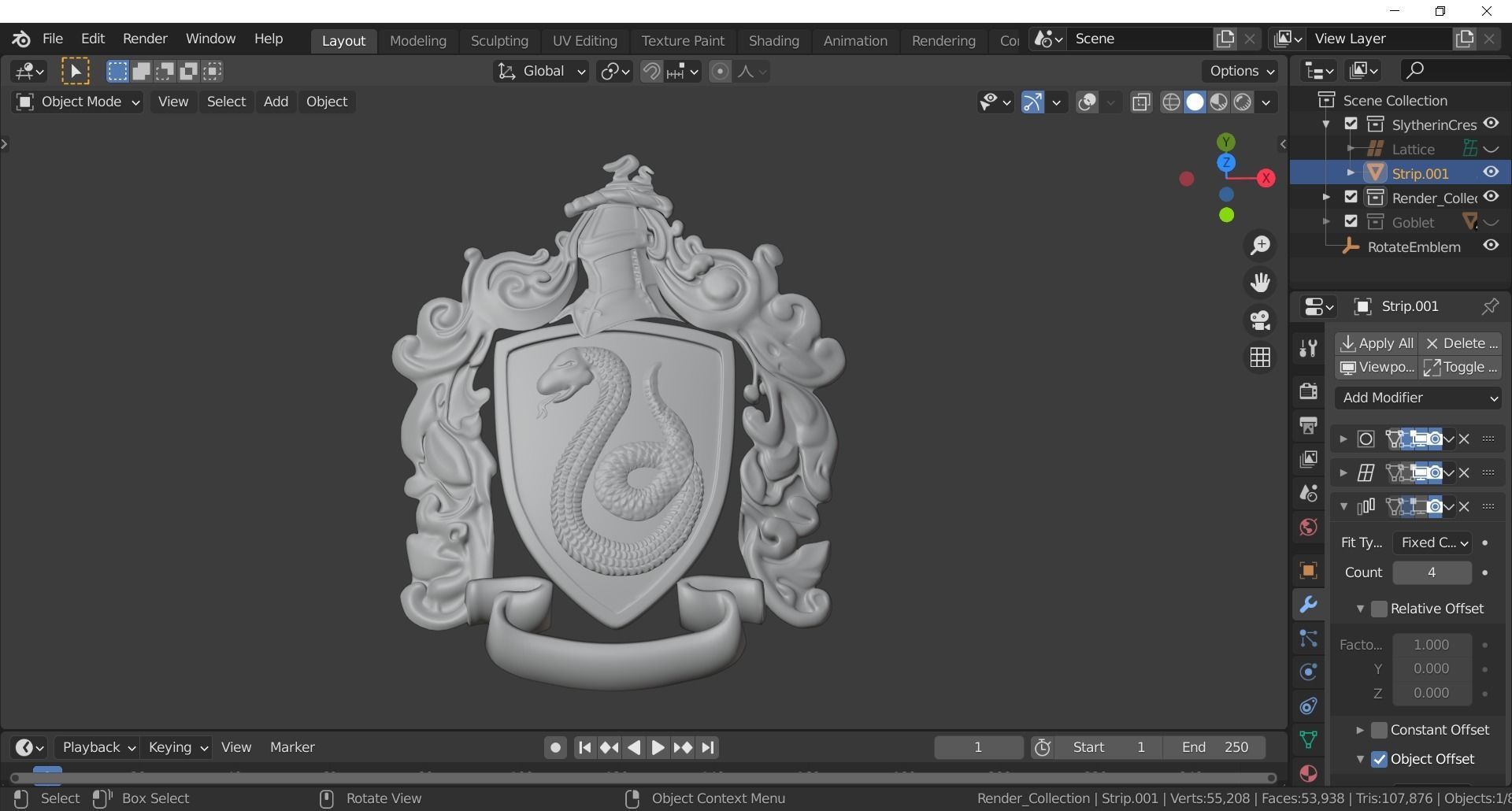Toggle SlytherinCrest collection checkbox
Image resolution: width=1512 pixels, height=811 pixels.
(x=1351, y=124)
